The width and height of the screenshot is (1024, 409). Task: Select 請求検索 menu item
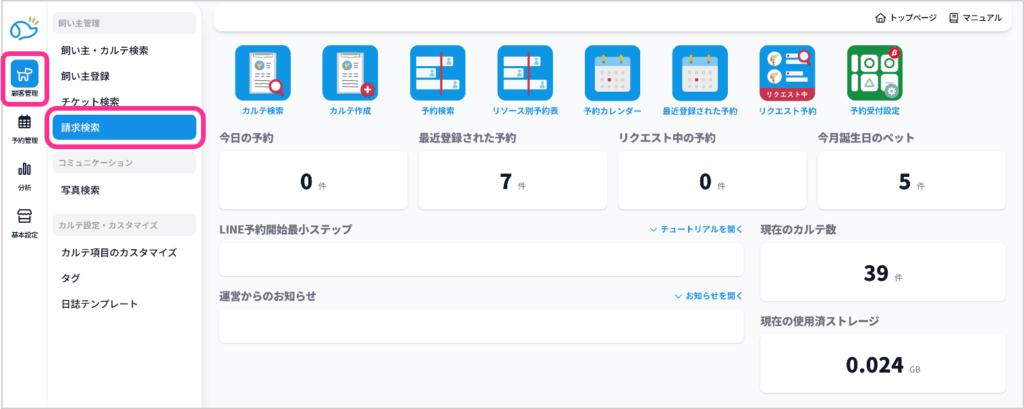pos(124,128)
